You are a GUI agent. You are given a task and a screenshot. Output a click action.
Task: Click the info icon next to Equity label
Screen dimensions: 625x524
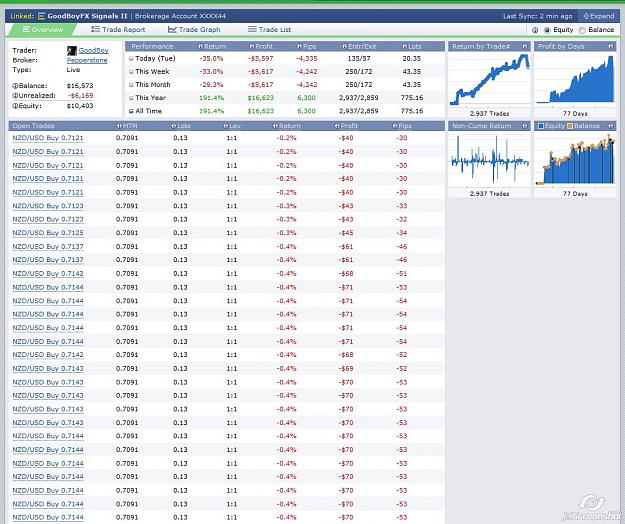pos(15,106)
